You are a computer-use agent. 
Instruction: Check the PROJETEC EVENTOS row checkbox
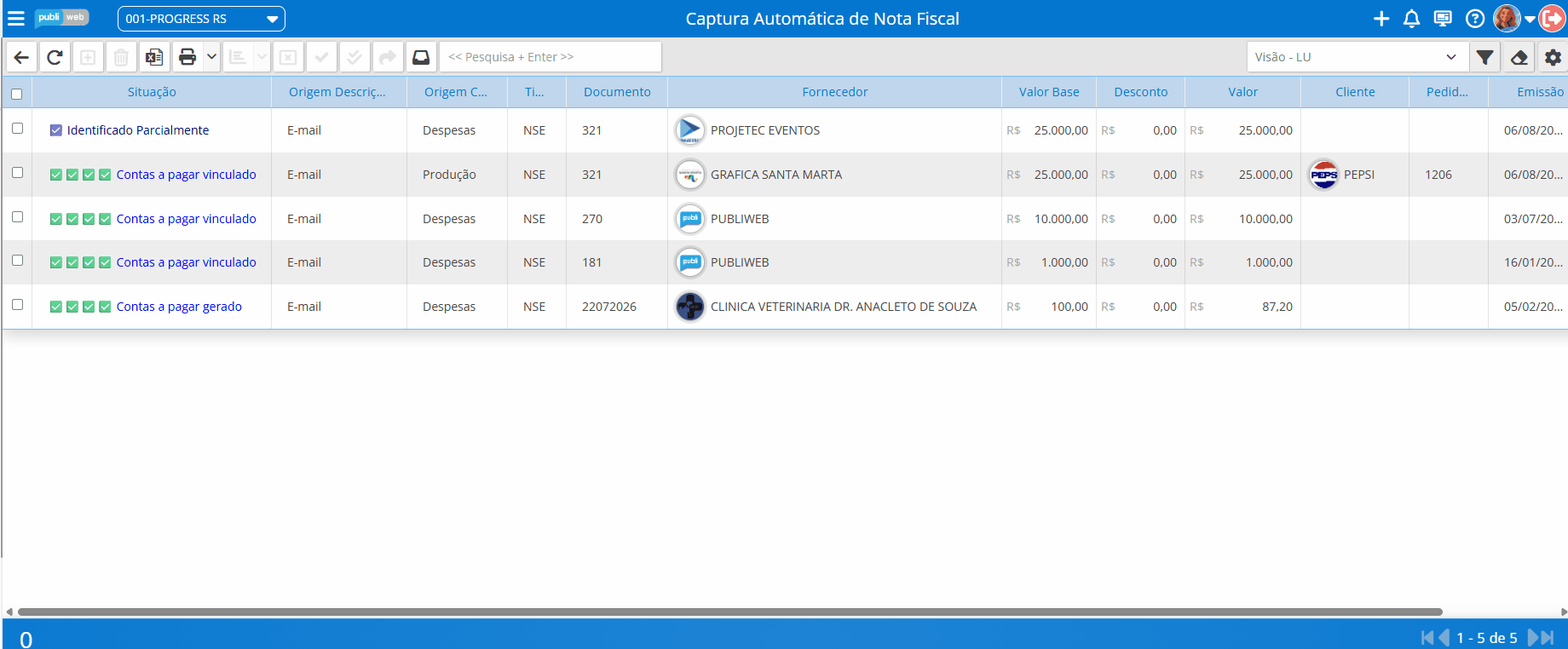[17, 129]
